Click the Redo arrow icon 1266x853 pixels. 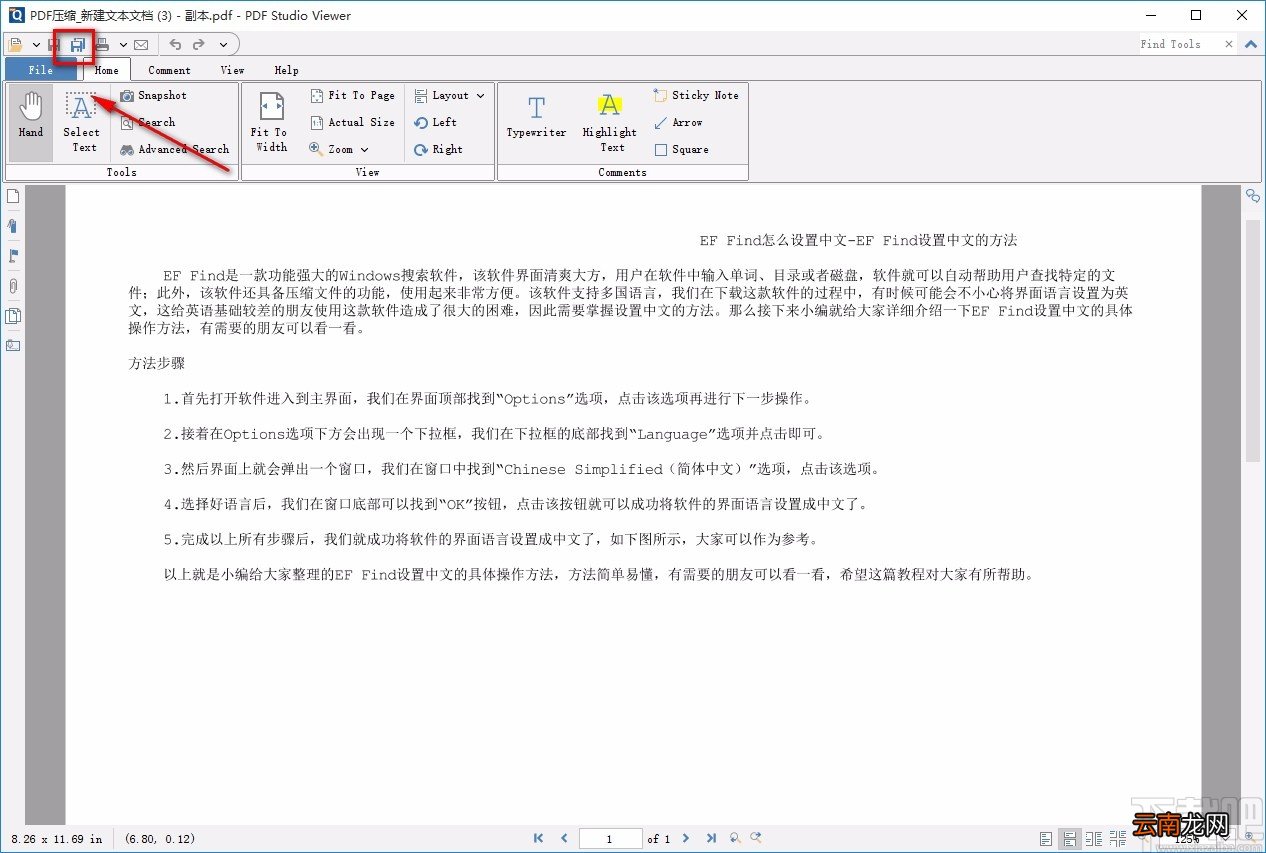coord(199,44)
